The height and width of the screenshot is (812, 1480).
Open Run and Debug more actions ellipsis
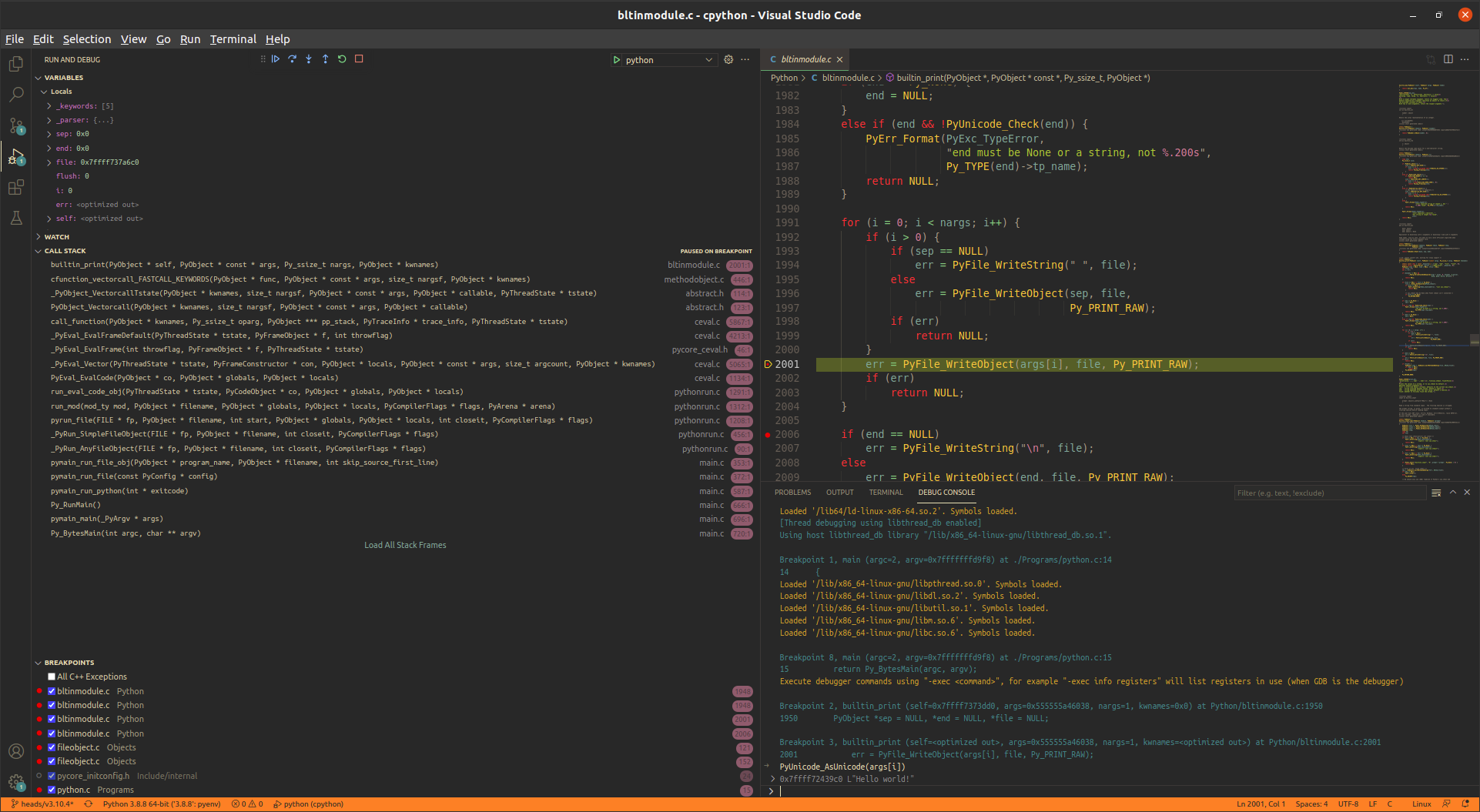745,59
